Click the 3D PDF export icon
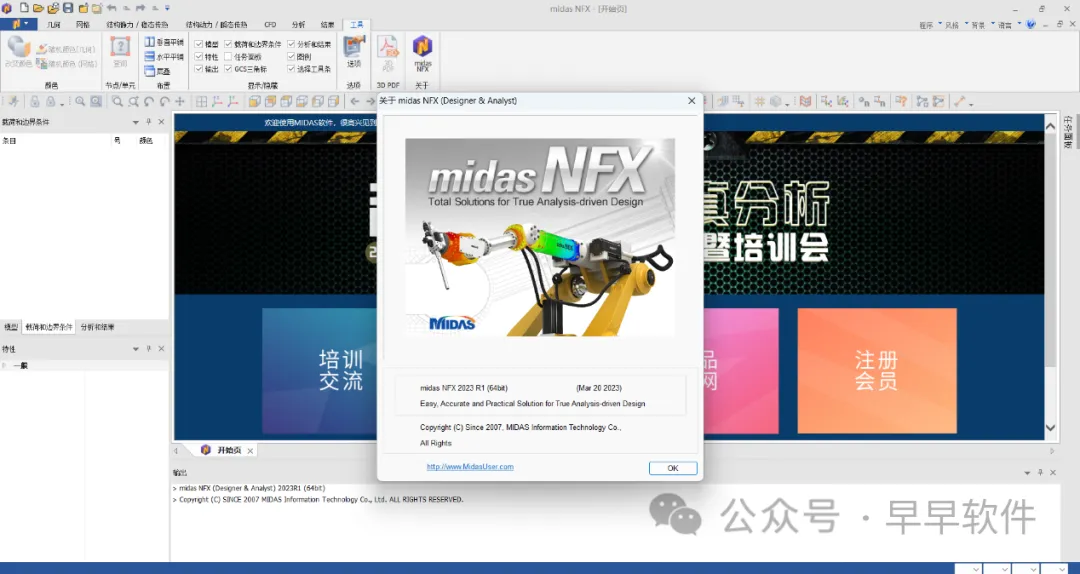Screen dimensions: 1080x574 388,52
